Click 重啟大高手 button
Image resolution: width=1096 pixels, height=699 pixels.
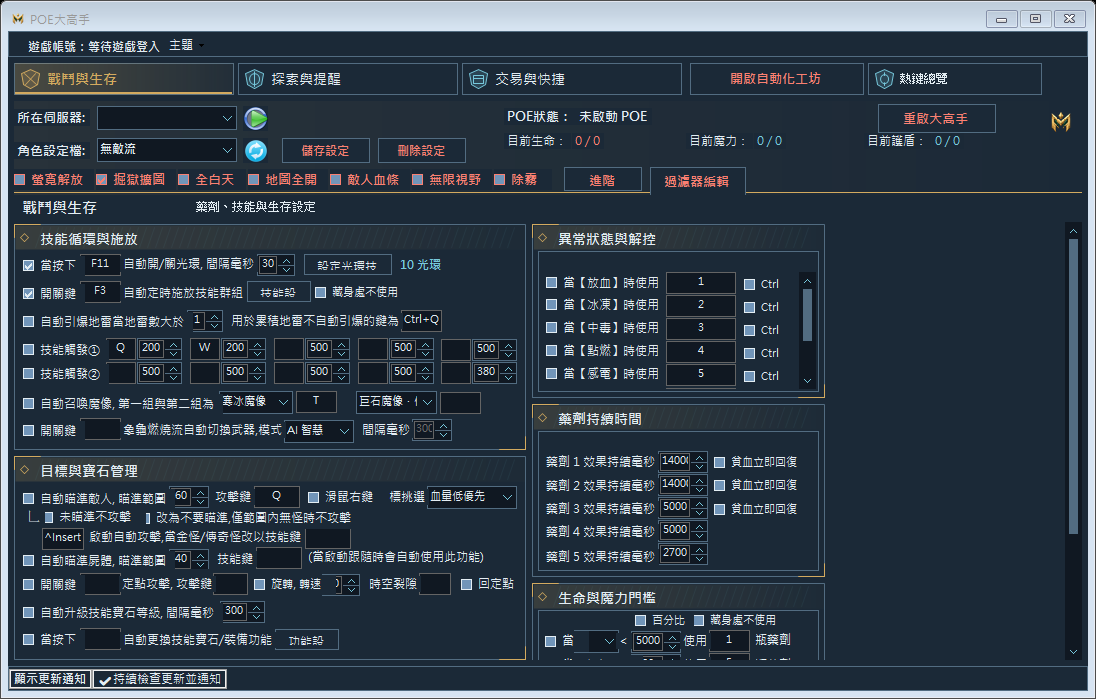(936, 118)
